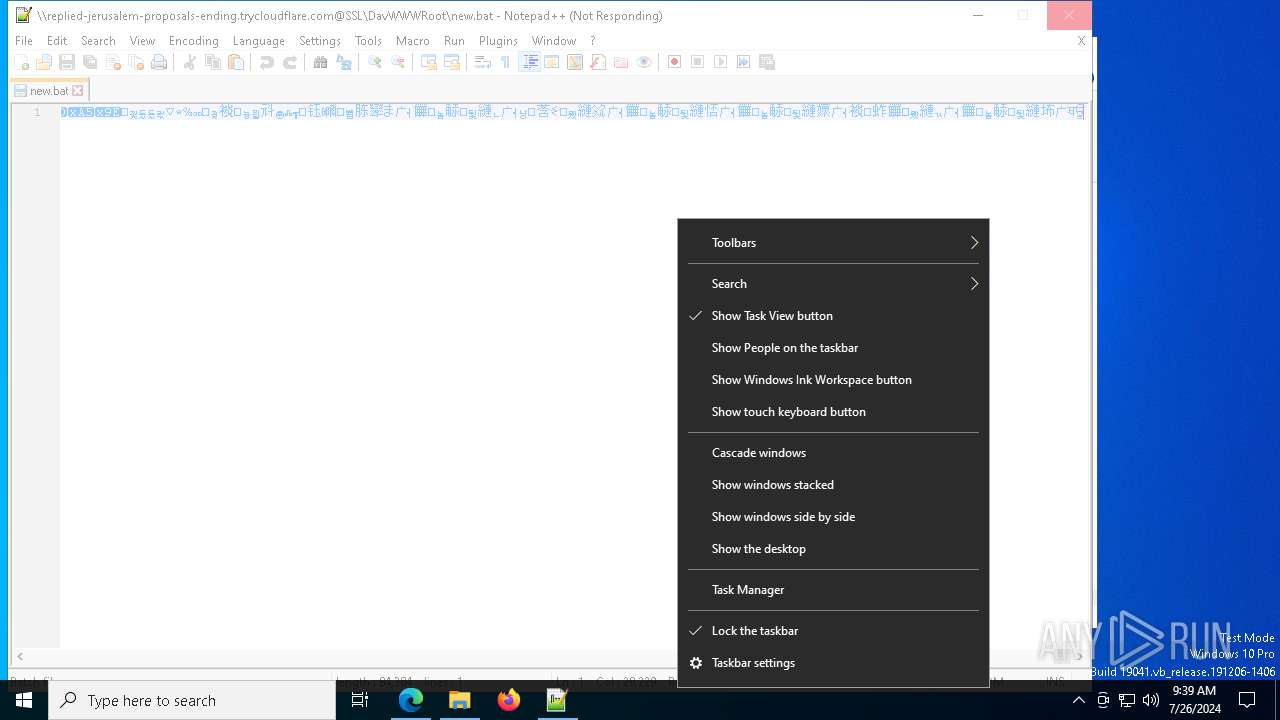The image size is (1280, 720).
Task: Expand the Toolbars submenu in context menu
Action: [x=833, y=243]
